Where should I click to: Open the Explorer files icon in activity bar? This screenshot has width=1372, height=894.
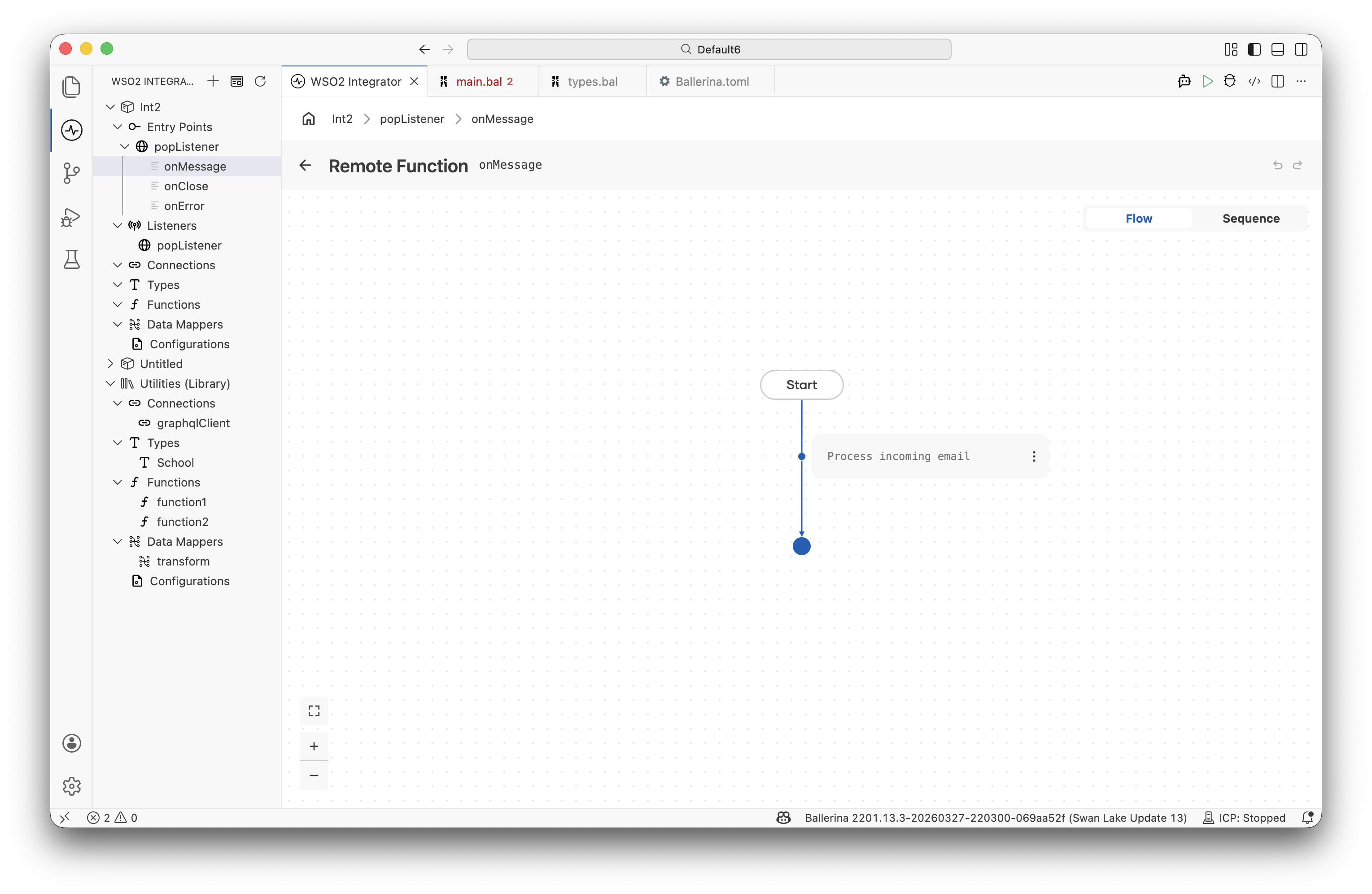coord(71,87)
